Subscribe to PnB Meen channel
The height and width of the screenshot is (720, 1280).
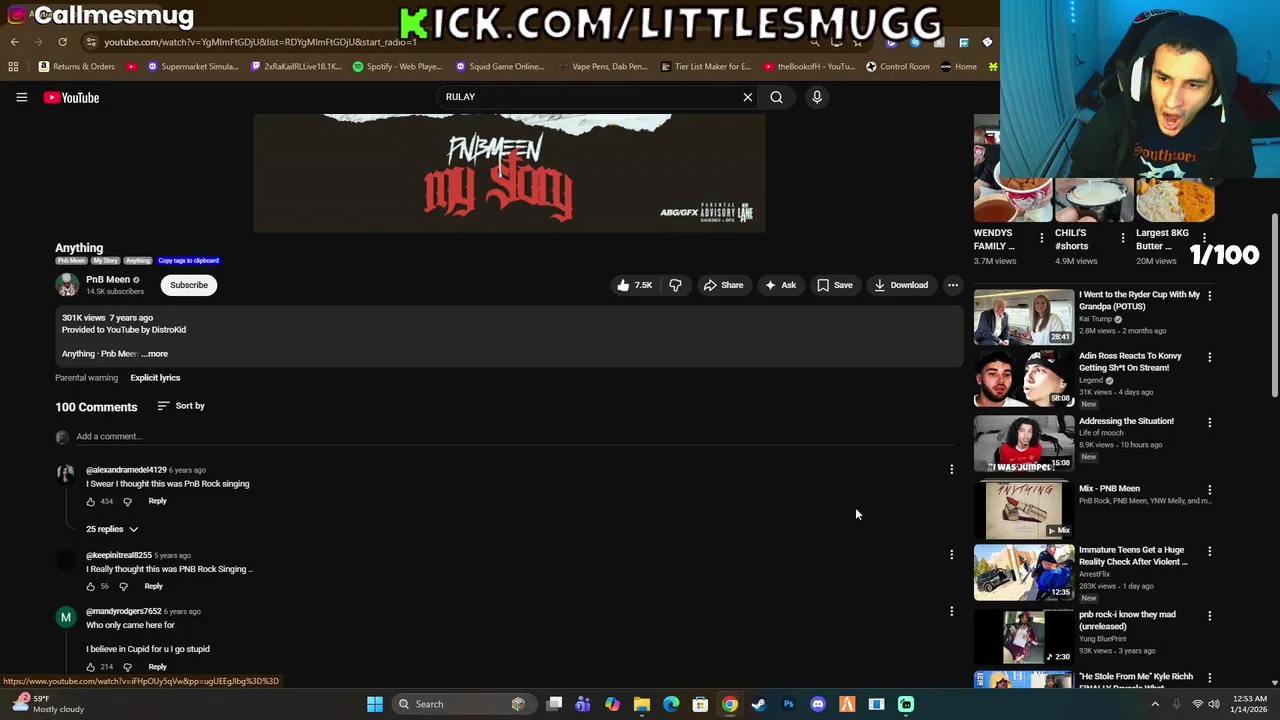(x=189, y=285)
